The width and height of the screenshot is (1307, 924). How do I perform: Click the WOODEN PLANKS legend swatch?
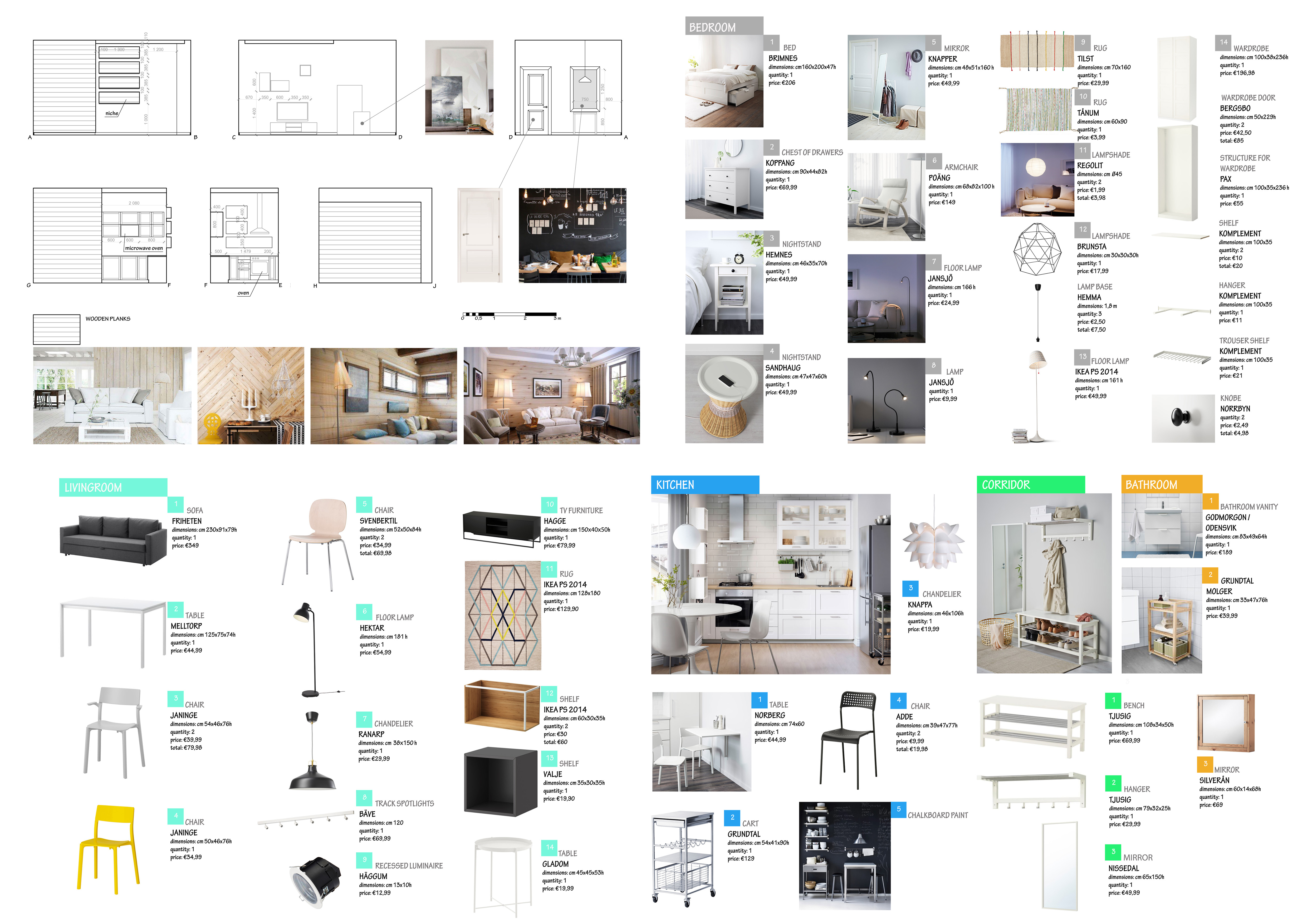click(56, 329)
